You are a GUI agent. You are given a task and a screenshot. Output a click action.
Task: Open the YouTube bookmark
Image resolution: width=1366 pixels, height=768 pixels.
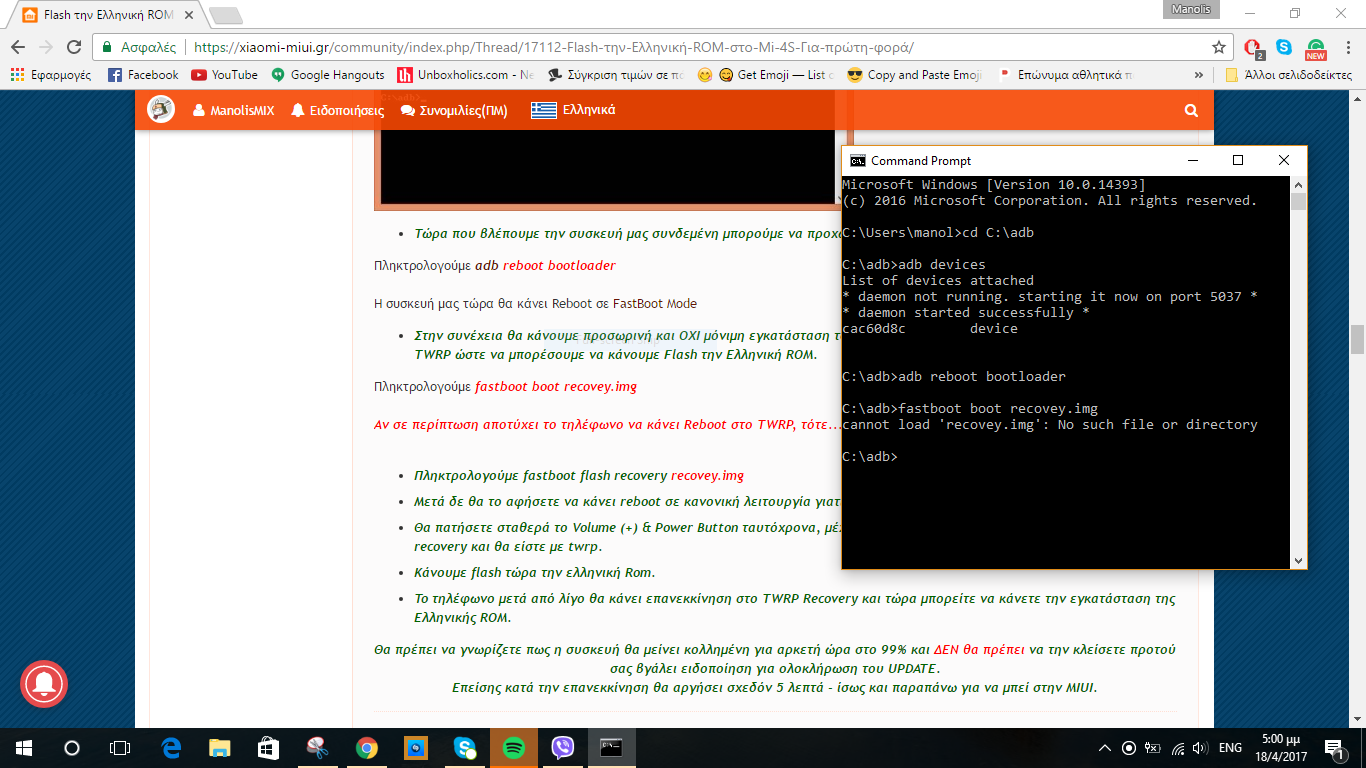(224, 75)
